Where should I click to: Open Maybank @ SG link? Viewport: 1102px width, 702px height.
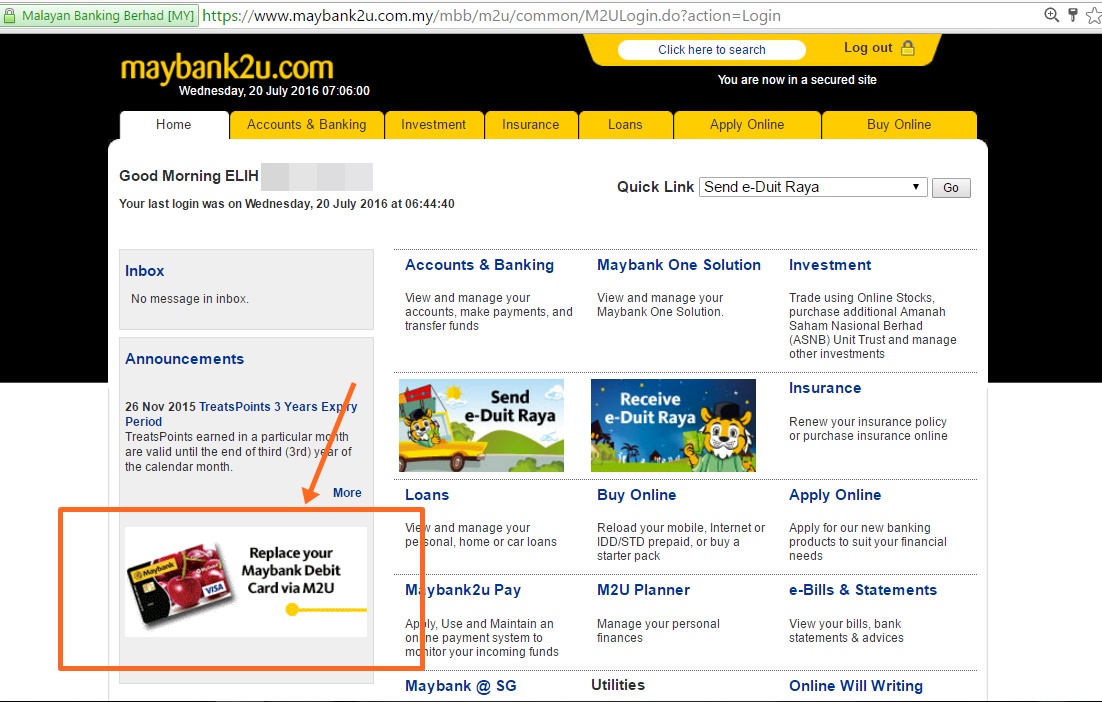461,686
